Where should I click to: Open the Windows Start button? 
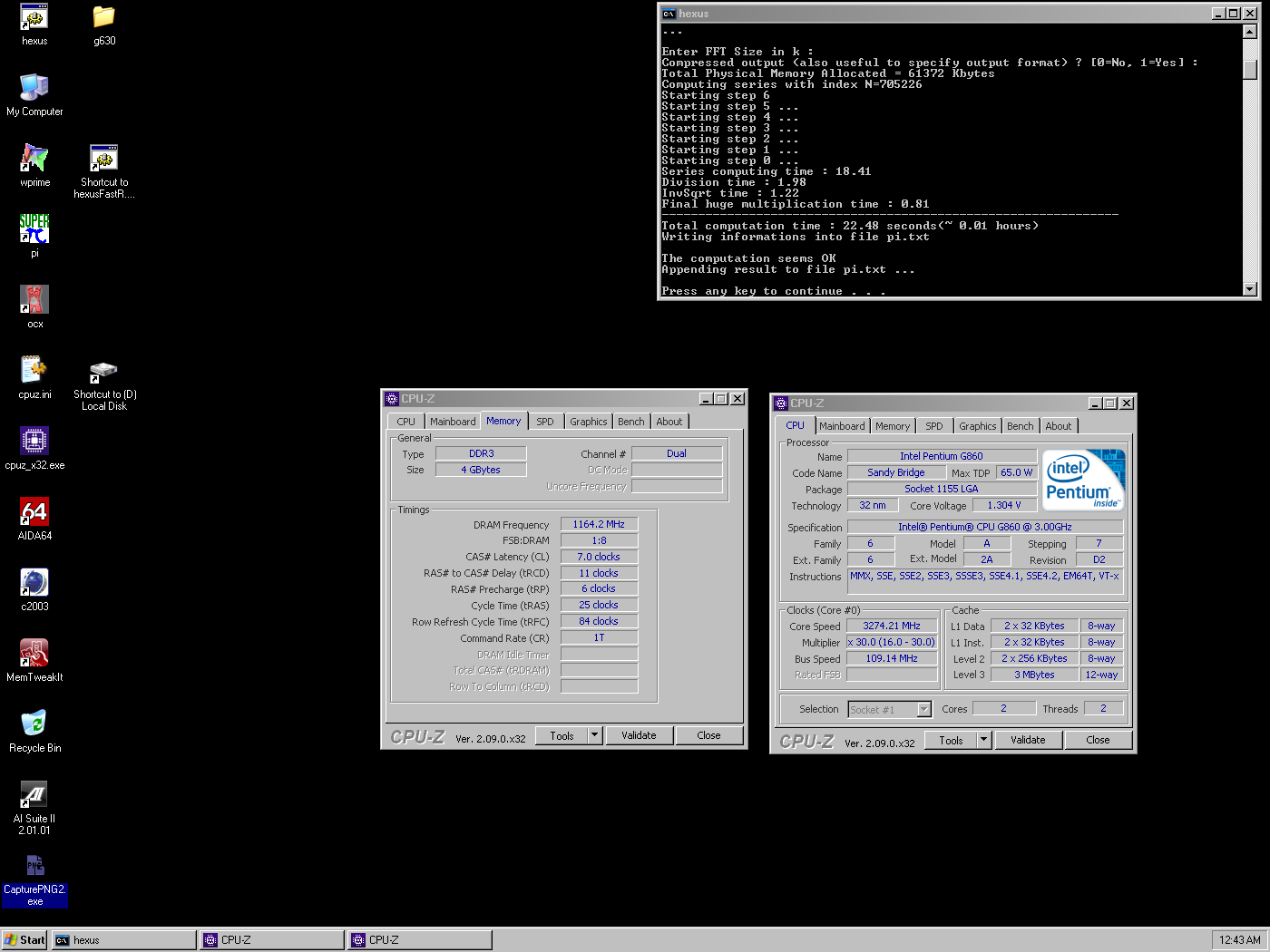pos(24,940)
